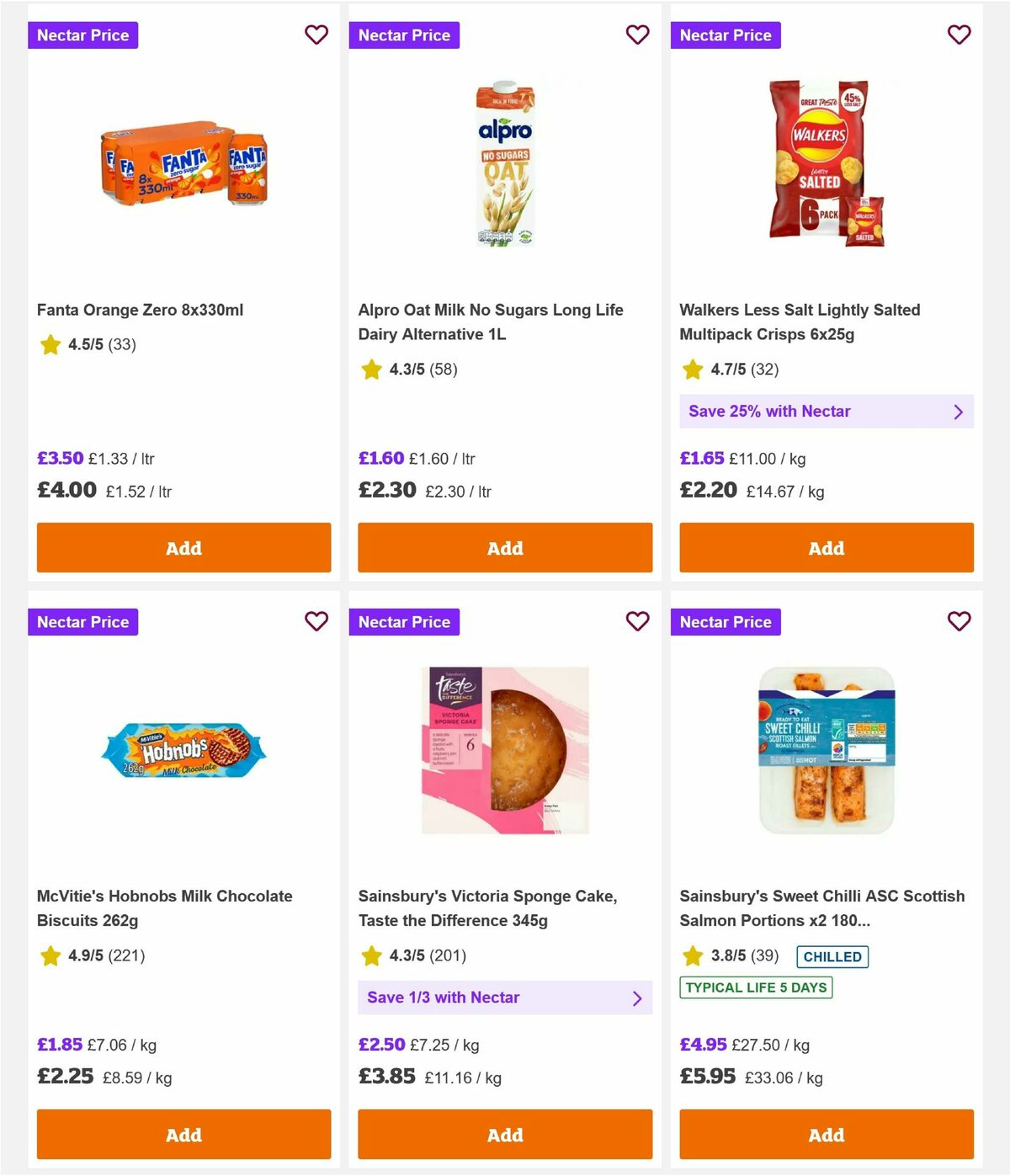Expand the 'Save 1/3 with Nectar' offer chevron
This screenshot has width=1010, height=1176.
pos(637,998)
